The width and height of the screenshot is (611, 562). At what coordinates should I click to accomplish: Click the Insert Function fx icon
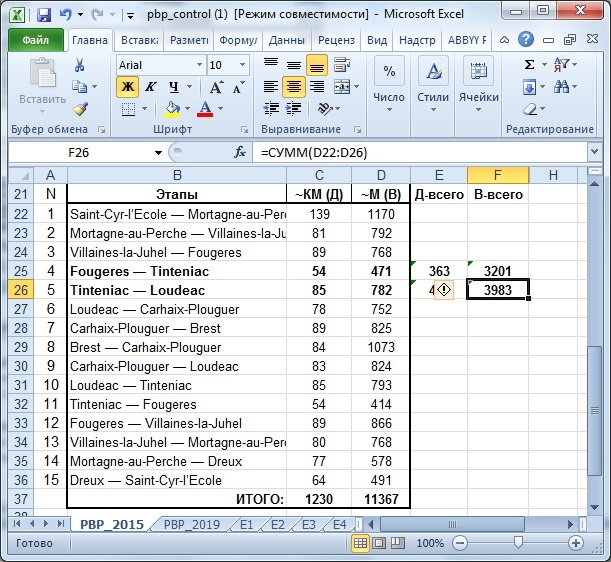click(x=240, y=152)
